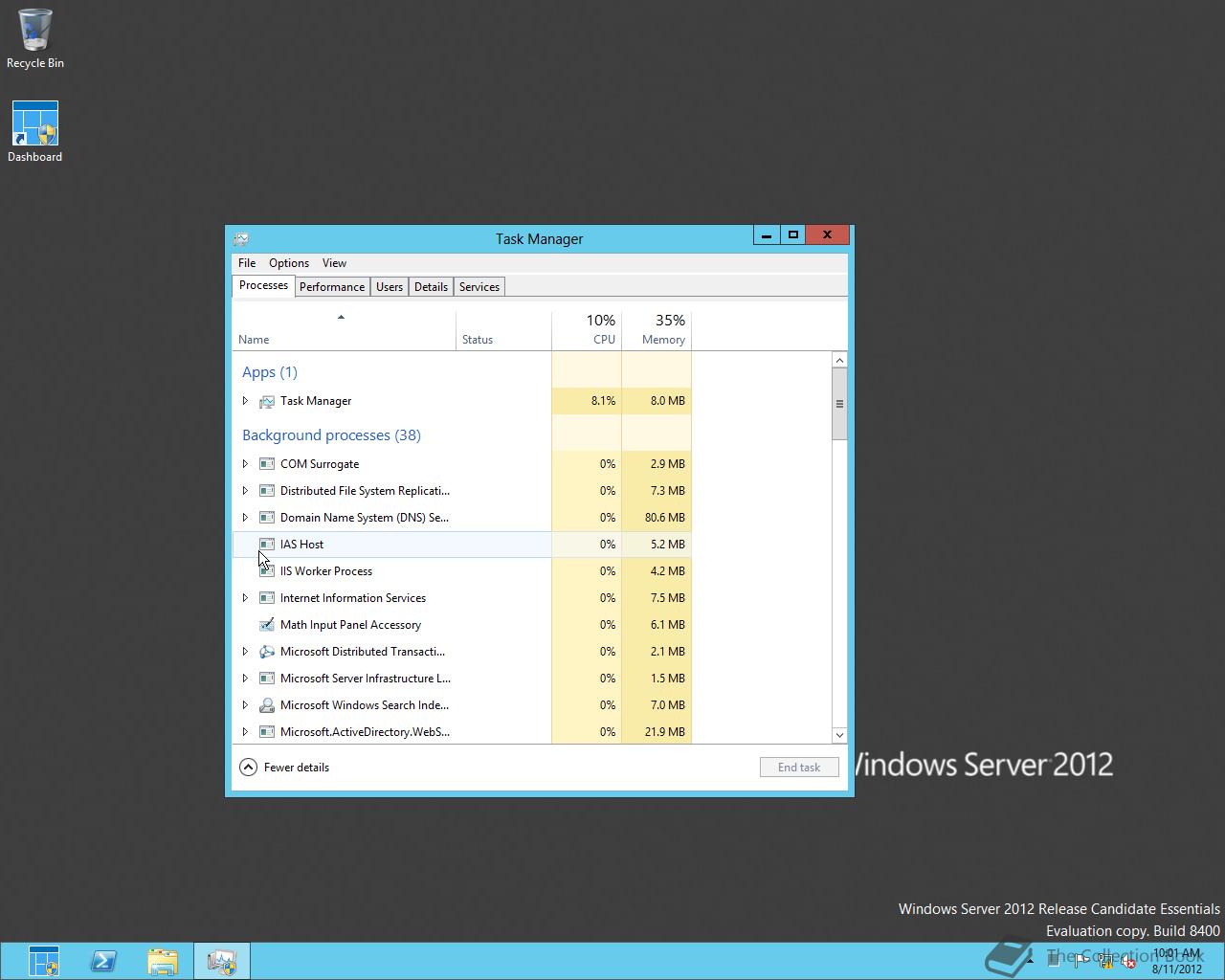This screenshot has width=1225, height=980.
Task: Collapse to Fewer details view
Action: click(284, 768)
